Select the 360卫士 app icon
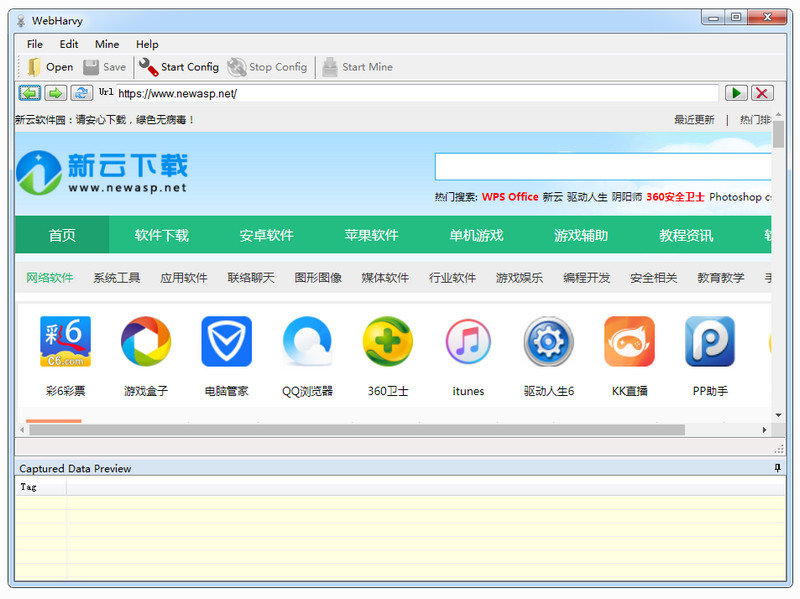This screenshot has height=599, width=800. point(387,342)
